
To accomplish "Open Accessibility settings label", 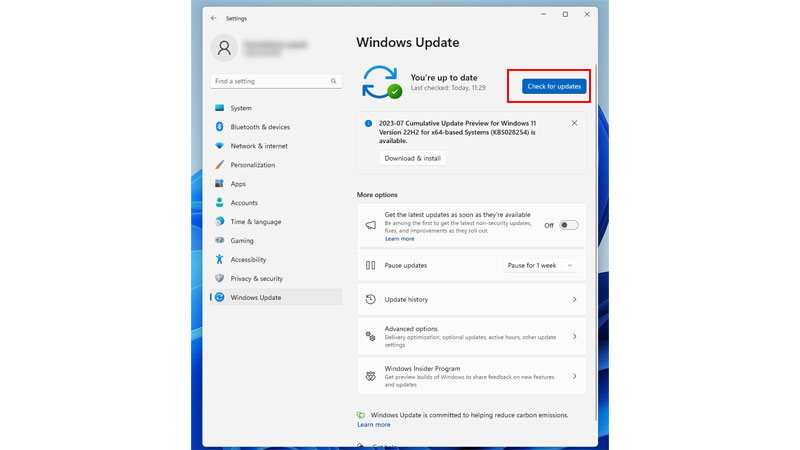I will click(248, 259).
